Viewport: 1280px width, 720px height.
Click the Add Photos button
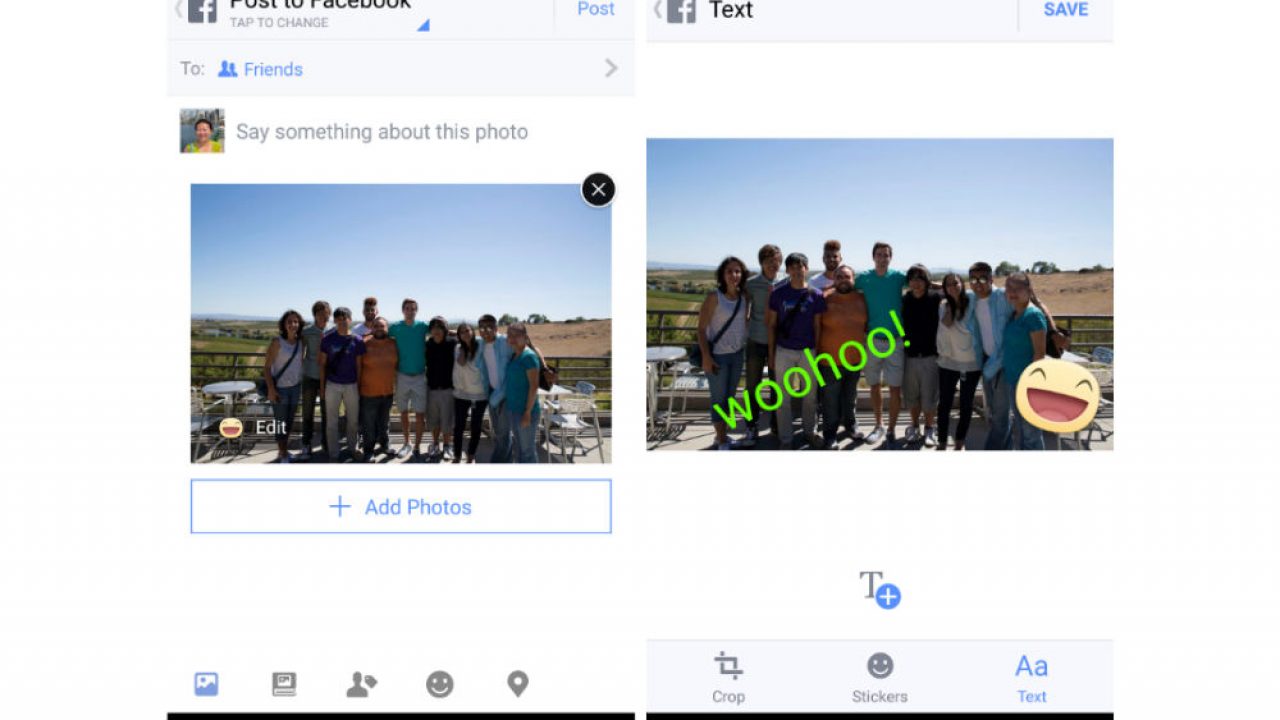[401, 506]
